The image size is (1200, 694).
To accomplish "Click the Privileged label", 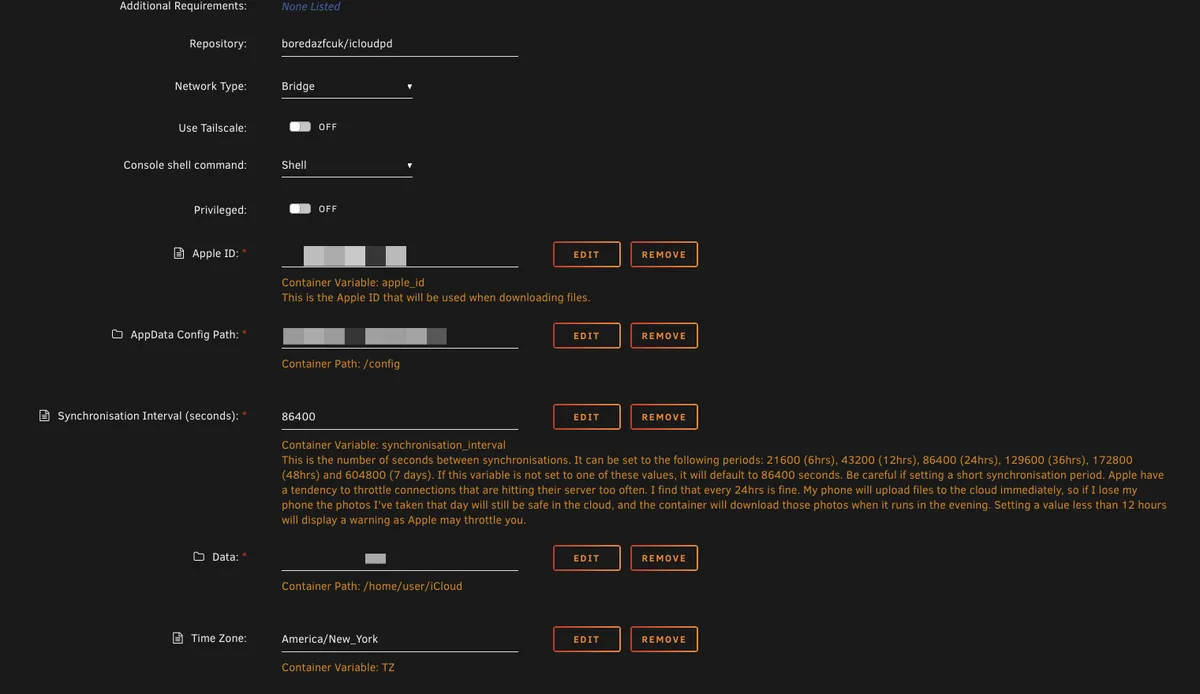I will 220,210.
